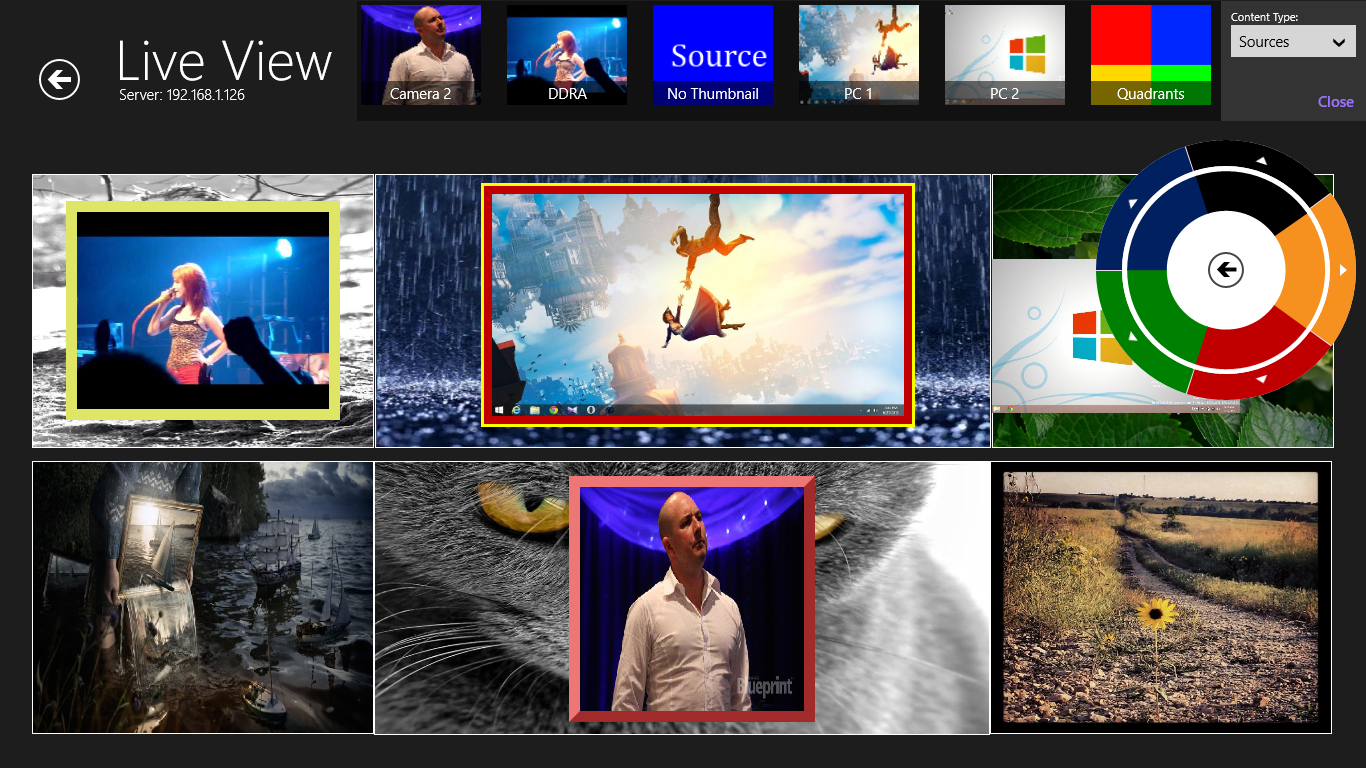Click the sailing ships painting display
Screen dimensions: 1366x768
tap(203, 597)
